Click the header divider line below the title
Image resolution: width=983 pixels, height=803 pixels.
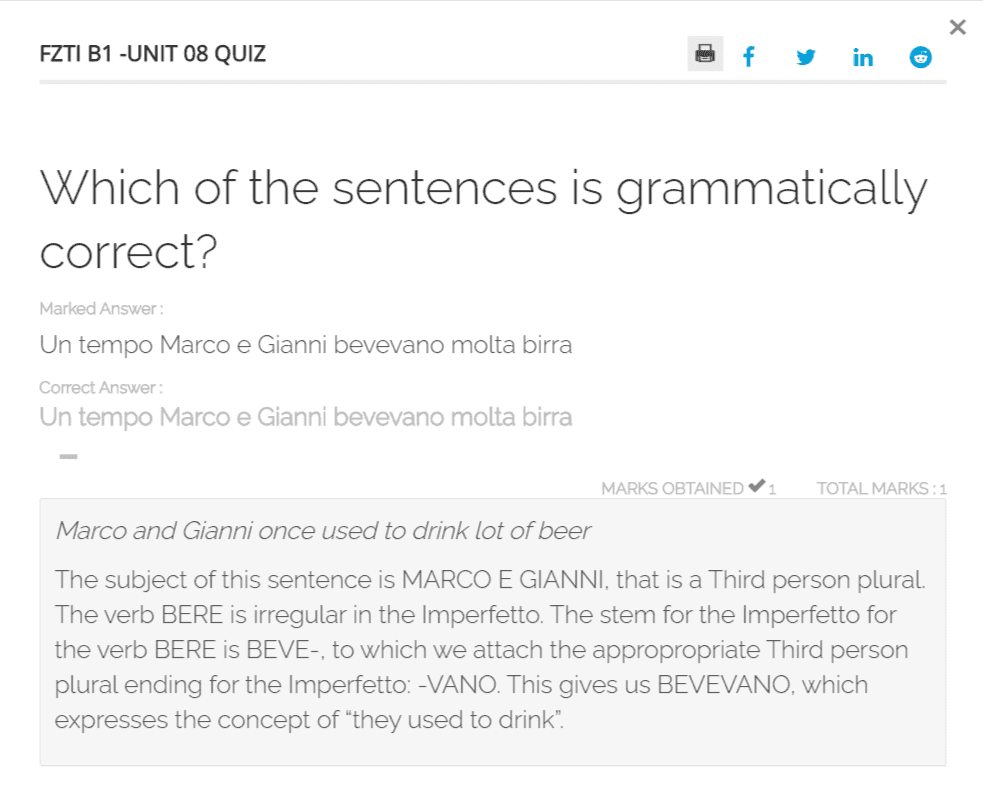pyautogui.click(x=492, y=82)
